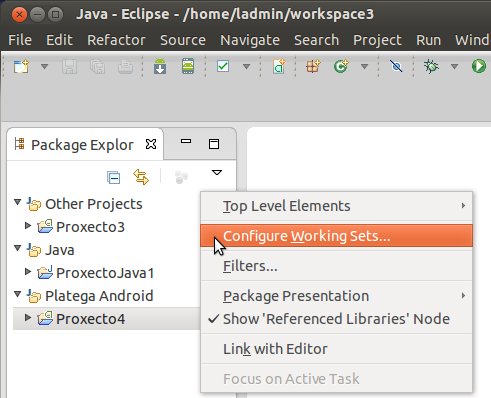Click the green Run button icon
The image size is (491, 398).
tap(479, 66)
